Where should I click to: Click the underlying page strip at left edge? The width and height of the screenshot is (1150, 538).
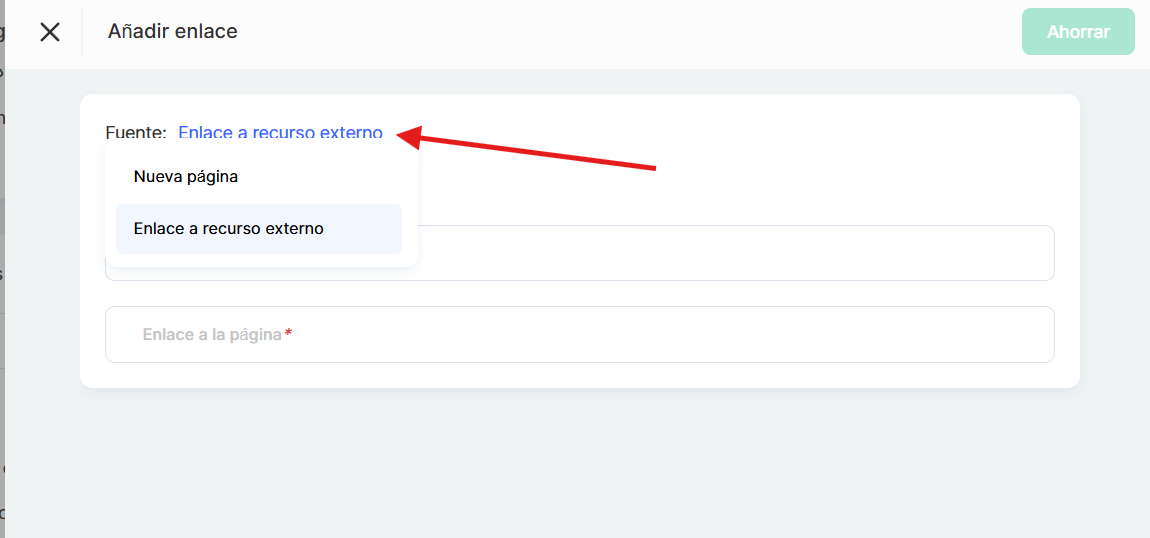2,300
